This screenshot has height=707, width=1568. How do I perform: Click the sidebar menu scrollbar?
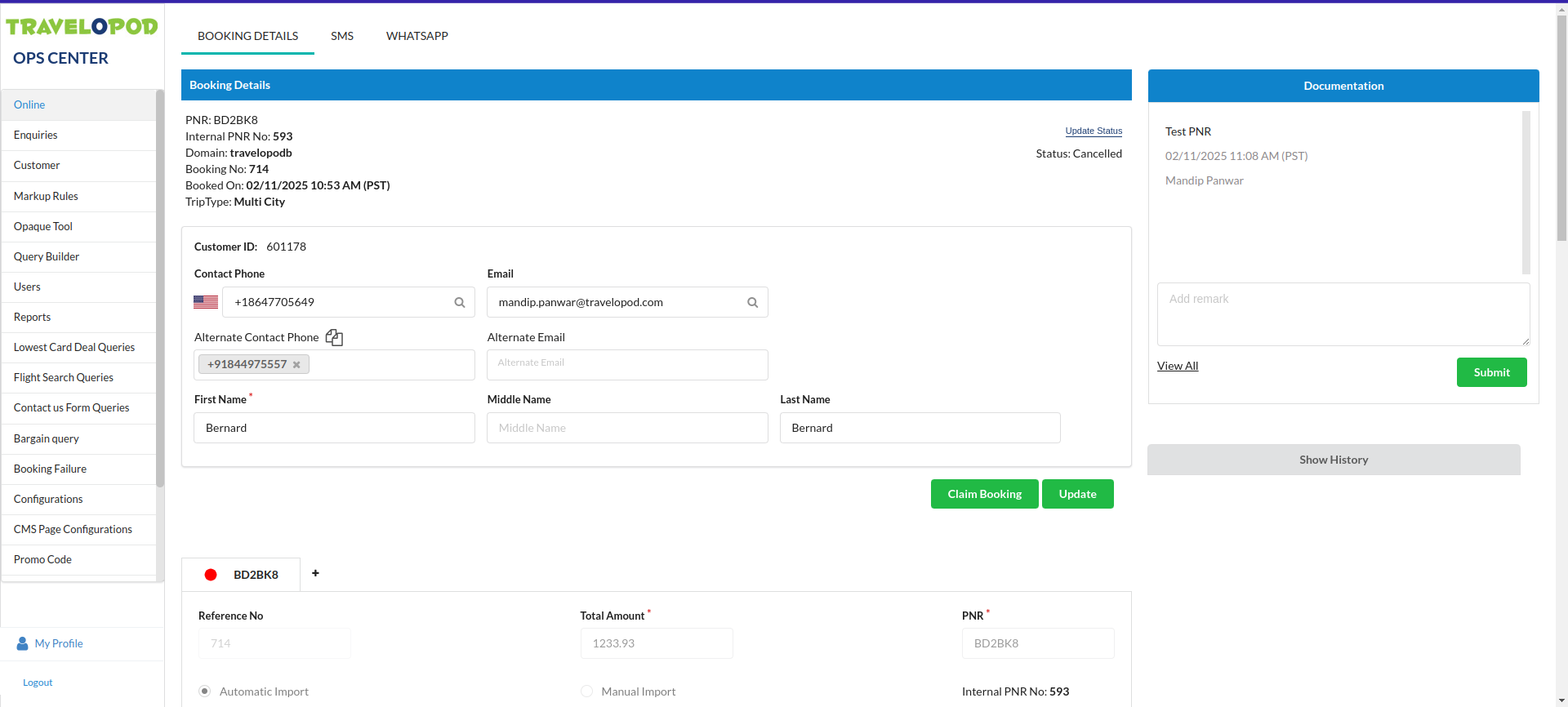point(160,286)
